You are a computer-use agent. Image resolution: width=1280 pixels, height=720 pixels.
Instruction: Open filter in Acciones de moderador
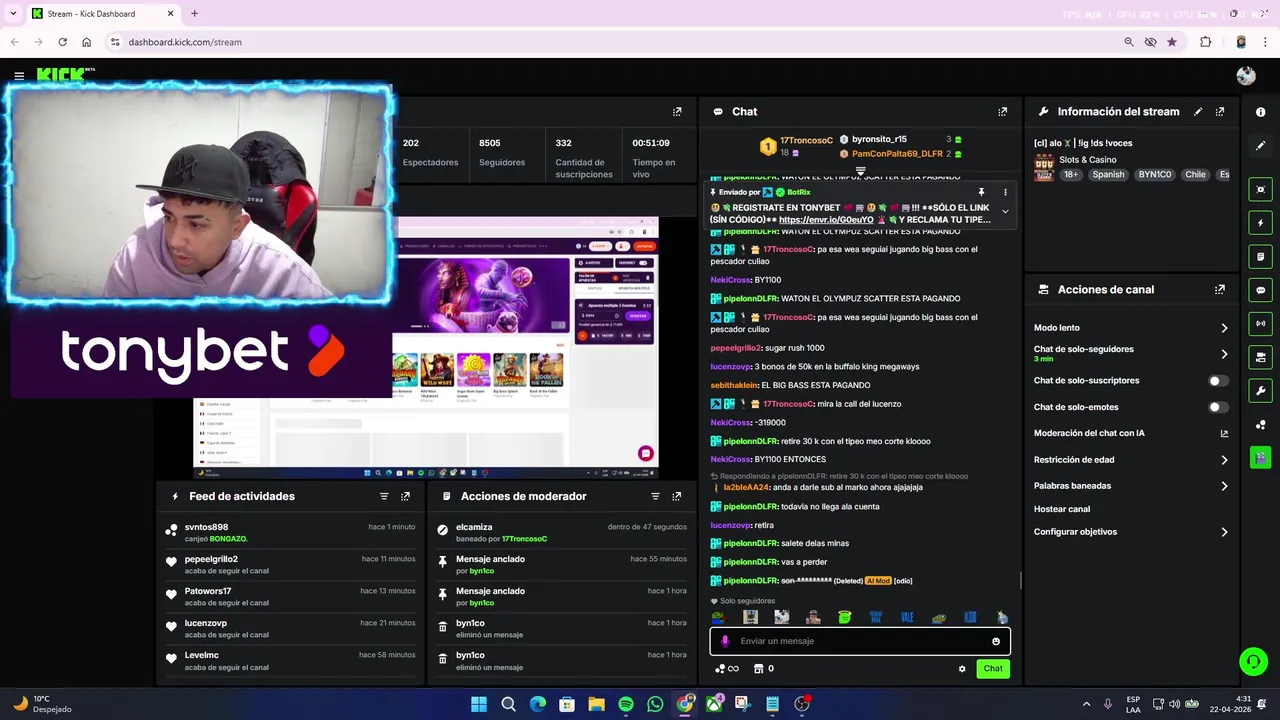pos(655,496)
